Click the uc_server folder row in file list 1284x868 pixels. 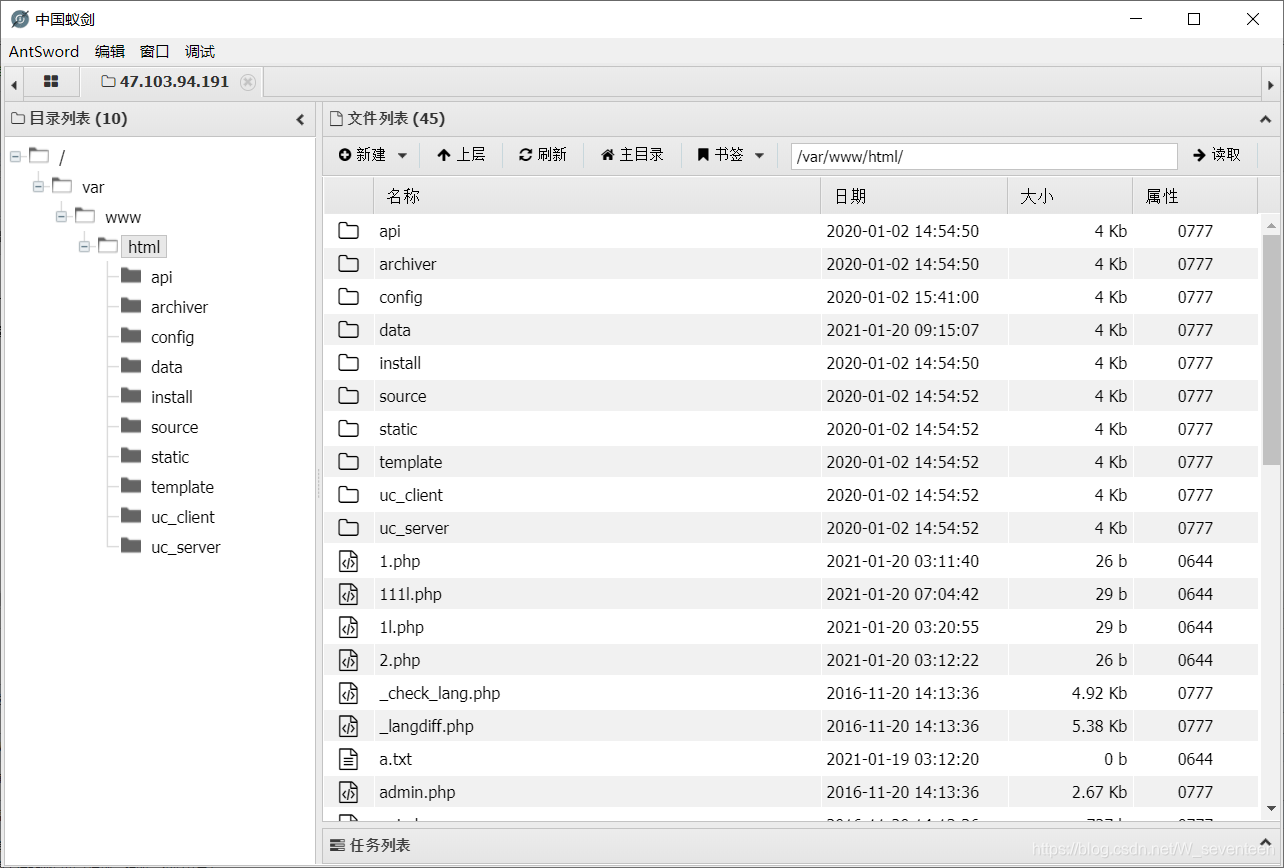tap(791, 528)
